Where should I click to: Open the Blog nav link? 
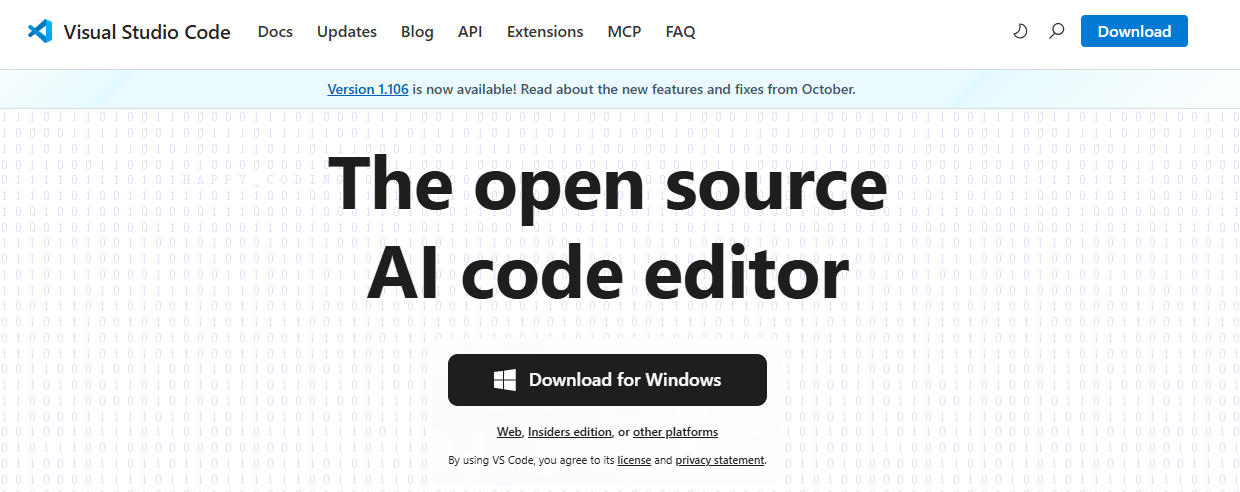(x=417, y=31)
